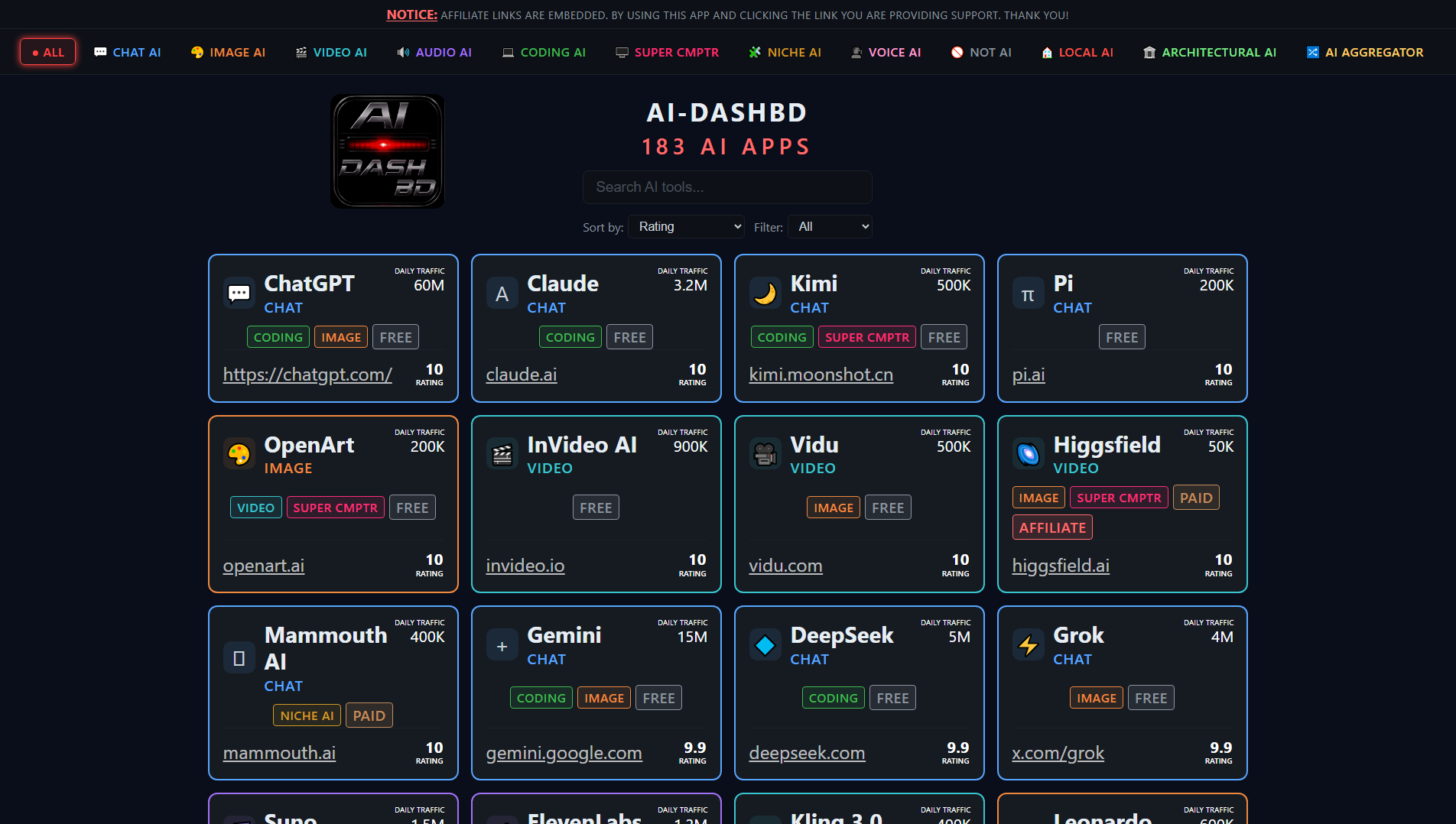Click the IMAGE tag on Grok card

tap(1097, 698)
